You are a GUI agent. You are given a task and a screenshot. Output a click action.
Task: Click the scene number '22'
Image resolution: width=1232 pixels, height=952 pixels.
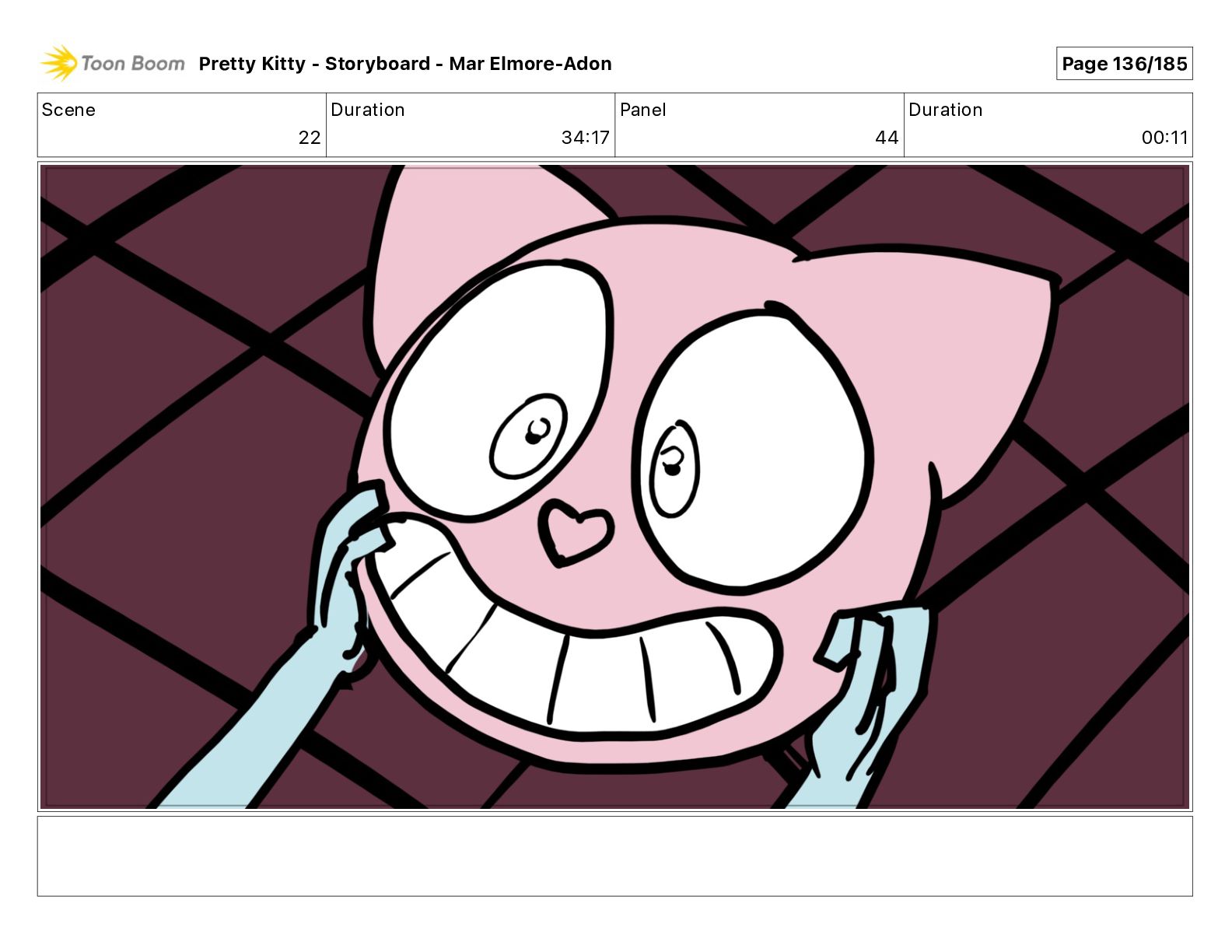310,138
